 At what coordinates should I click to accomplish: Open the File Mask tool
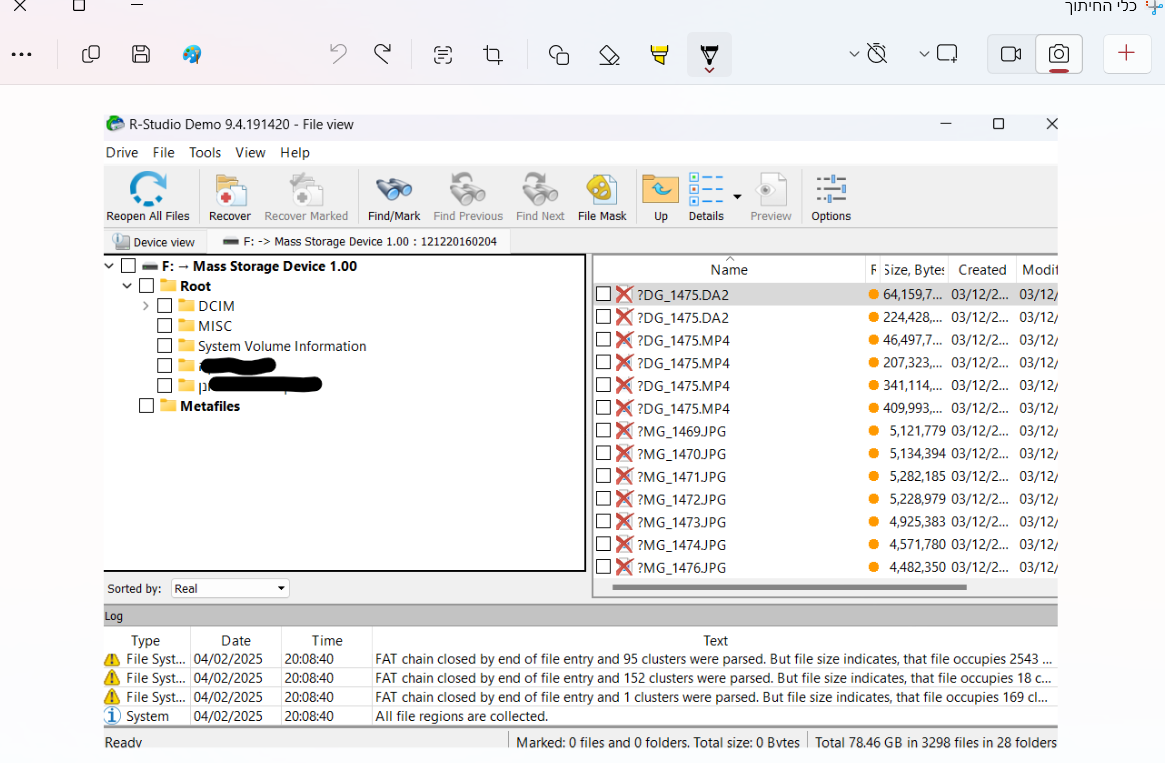pos(602,197)
